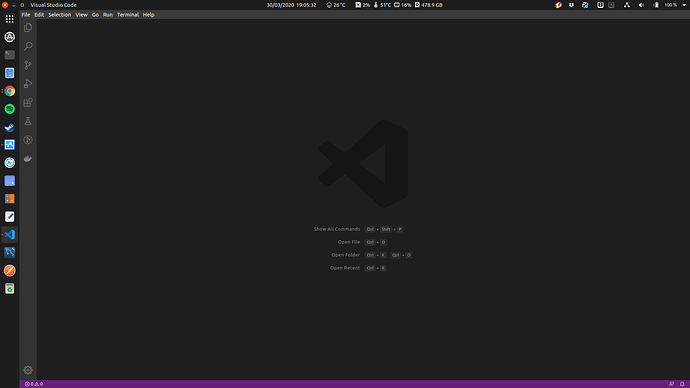Click the circular icon above the Docker icon
Image resolution: width=690 pixels, height=388 pixels.
coord(28,140)
